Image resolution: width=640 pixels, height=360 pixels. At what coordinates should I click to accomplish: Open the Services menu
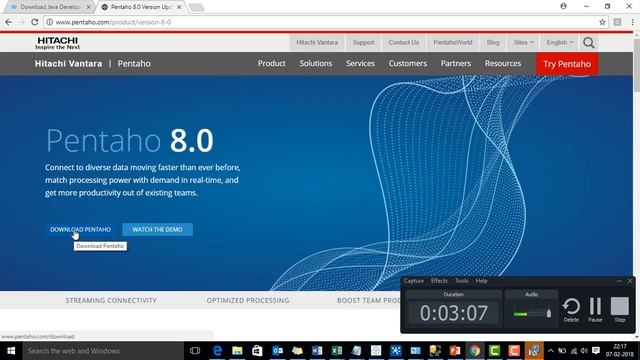click(360, 63)
